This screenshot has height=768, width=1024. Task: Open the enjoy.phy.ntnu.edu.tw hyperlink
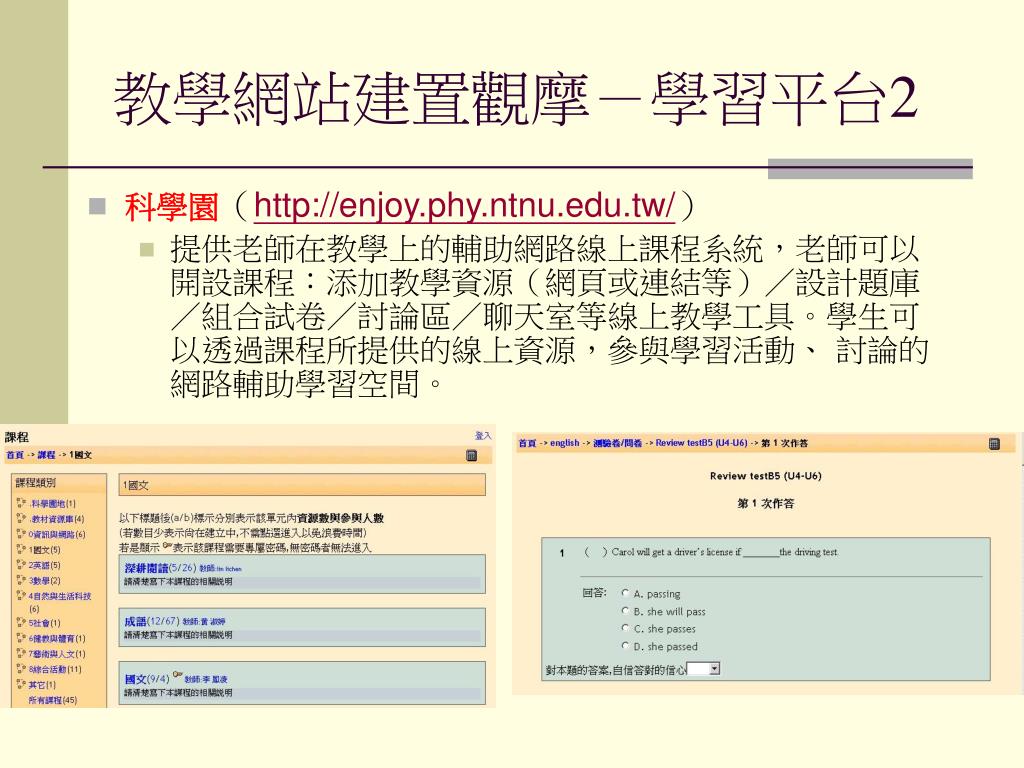pyautogui.click(x=464, y=205)
